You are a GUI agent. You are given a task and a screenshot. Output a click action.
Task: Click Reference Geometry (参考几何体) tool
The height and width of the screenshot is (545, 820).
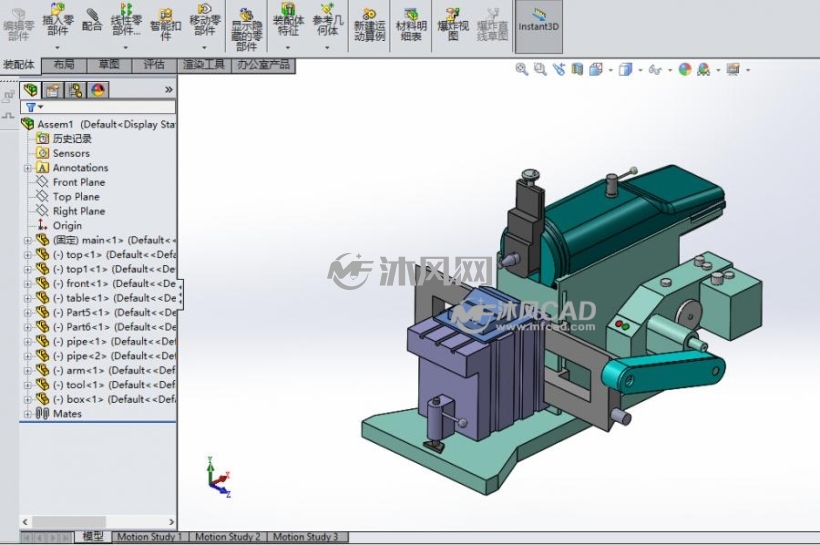click(x=327, y=20)
